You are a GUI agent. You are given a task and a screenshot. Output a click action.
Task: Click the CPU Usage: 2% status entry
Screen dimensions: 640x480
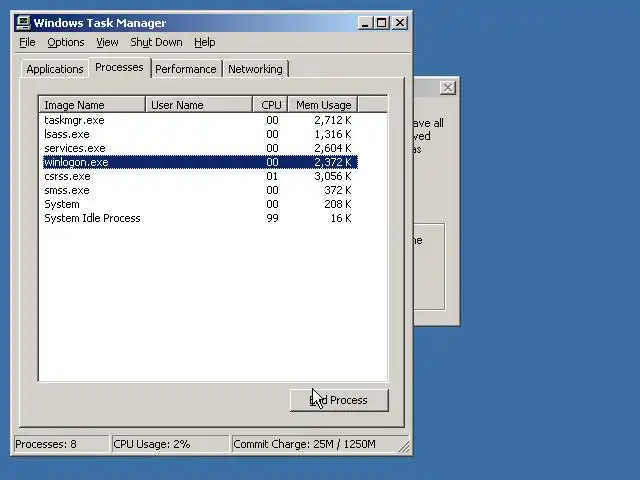click(170, 444)
